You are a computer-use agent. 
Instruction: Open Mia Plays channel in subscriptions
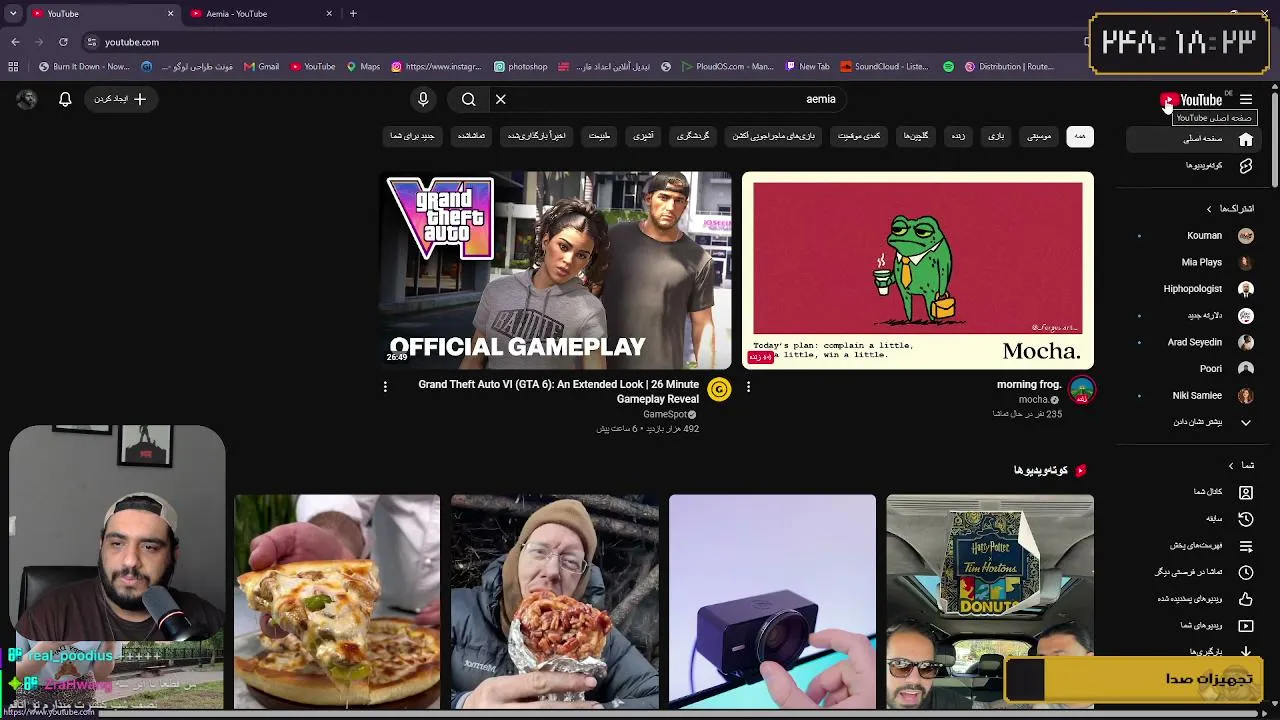click(1193, 262)
